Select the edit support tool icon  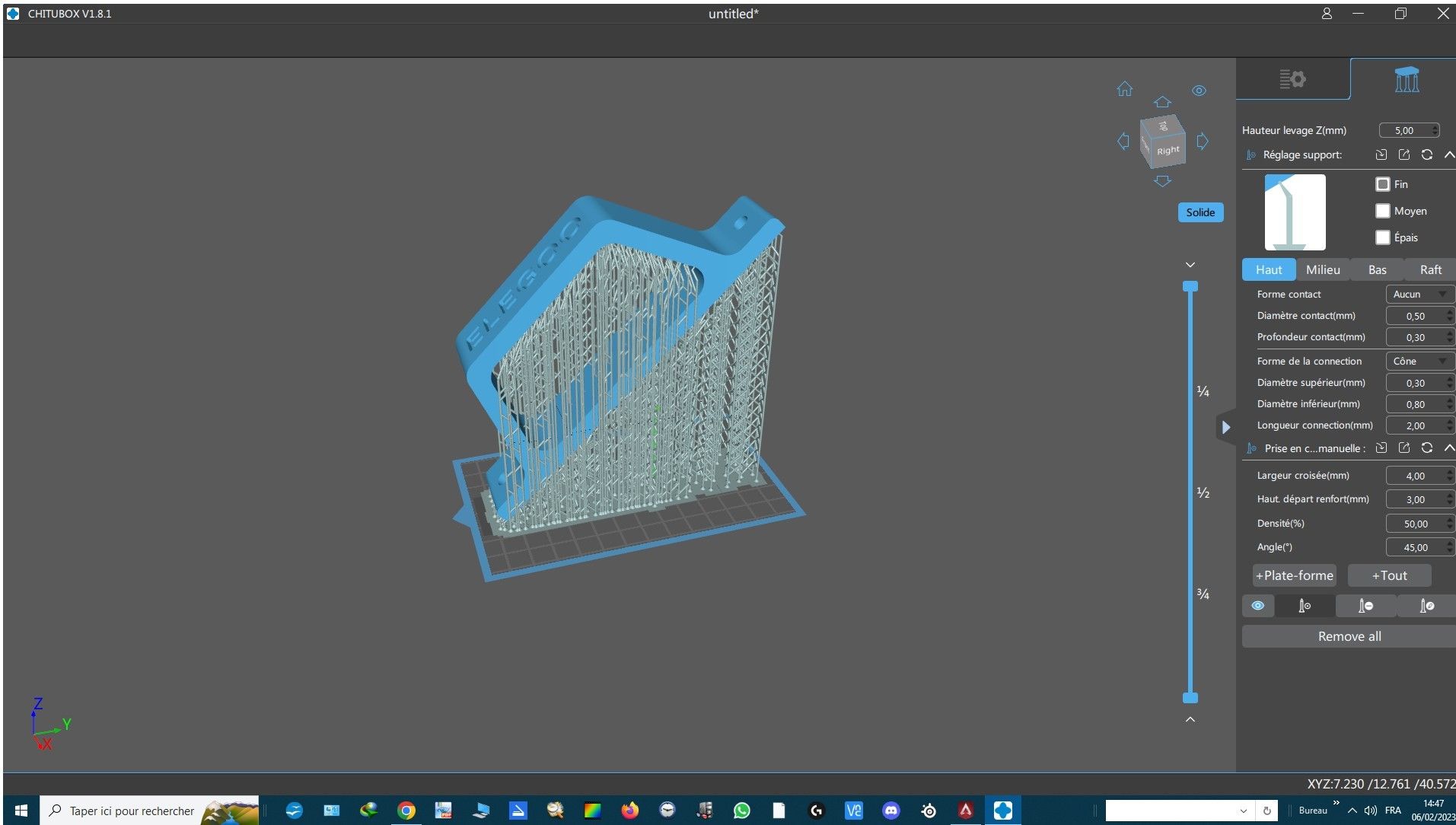1426,606
